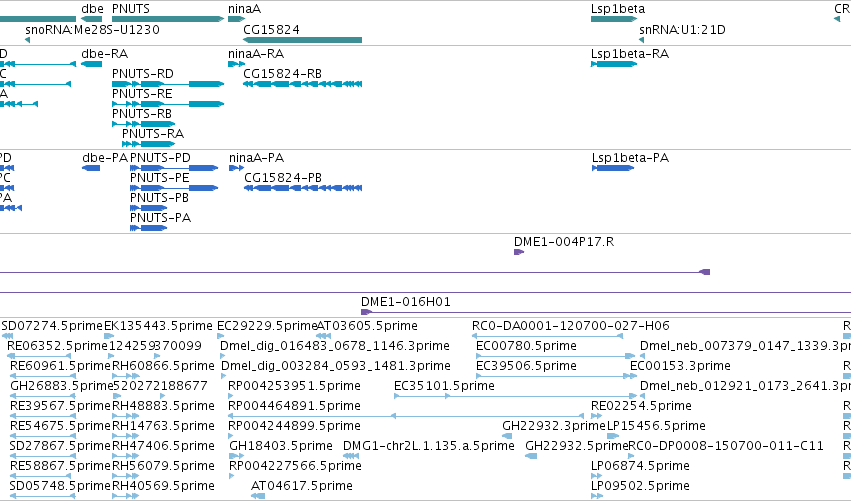Select the Lsp1beta gene bar

click(614, 19)
